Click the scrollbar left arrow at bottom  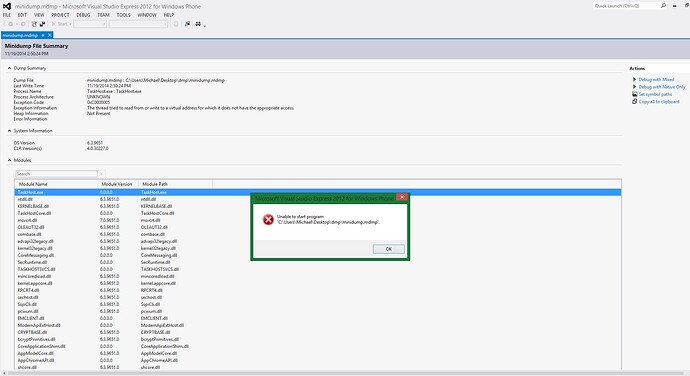point(4,373)
